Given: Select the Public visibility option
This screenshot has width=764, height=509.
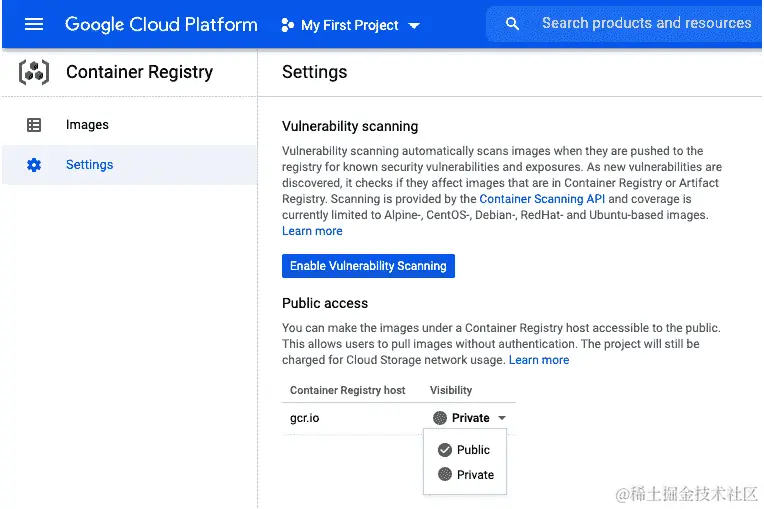Looking at the screenshot, I should click(473, 450).
